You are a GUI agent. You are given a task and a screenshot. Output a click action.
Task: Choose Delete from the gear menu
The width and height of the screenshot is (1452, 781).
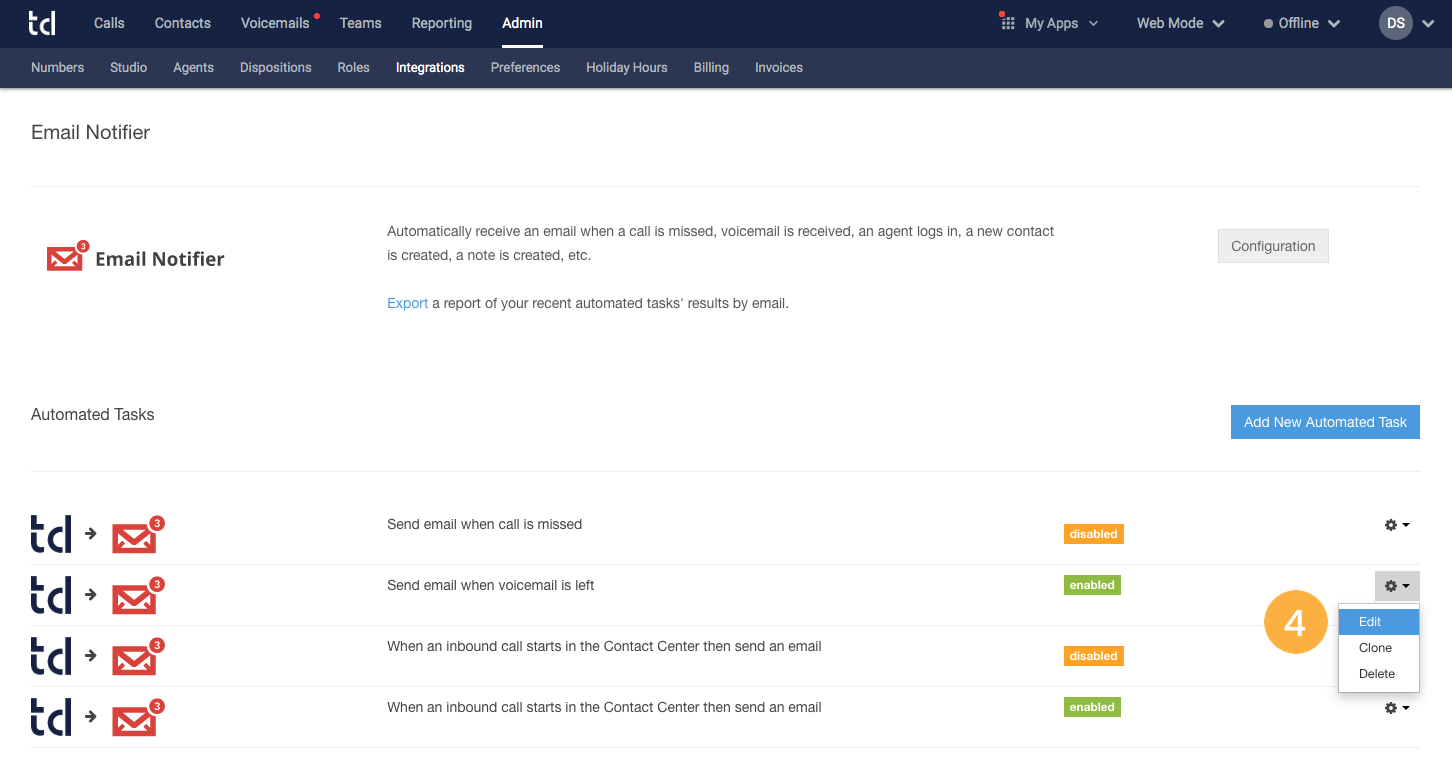click(x=1379, y=674)
